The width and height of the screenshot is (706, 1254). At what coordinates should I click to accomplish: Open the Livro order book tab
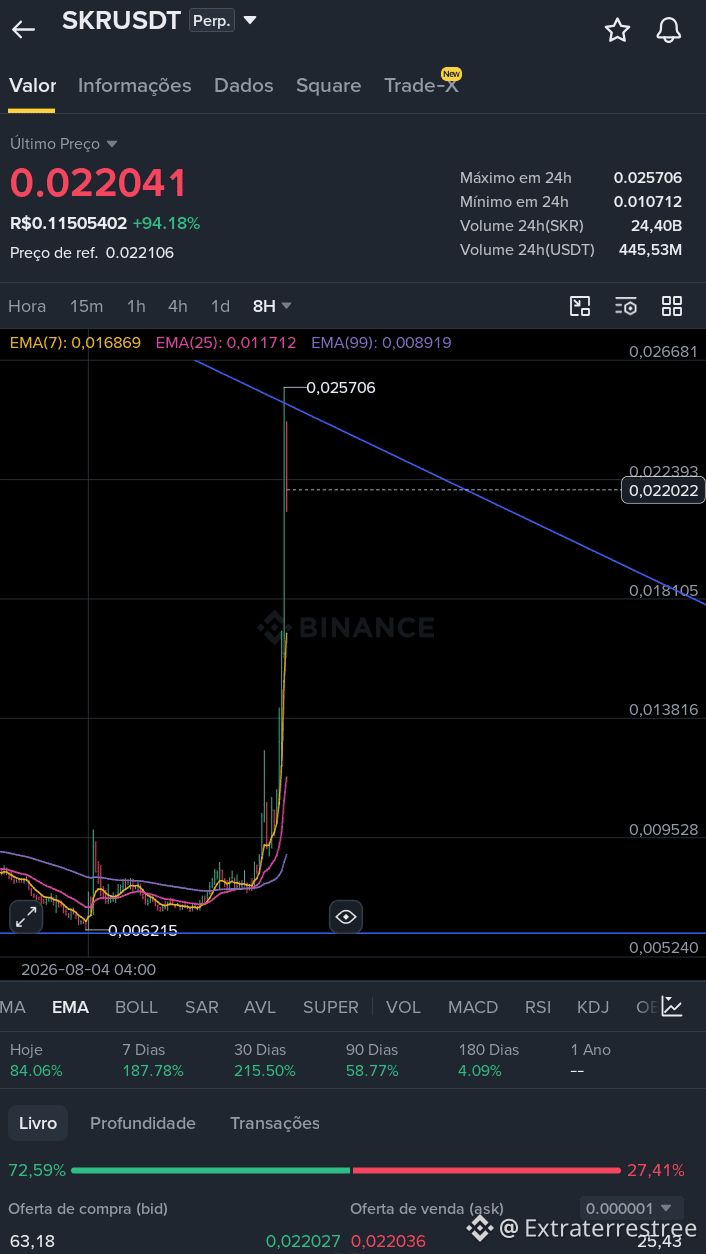coord(38,1123)
